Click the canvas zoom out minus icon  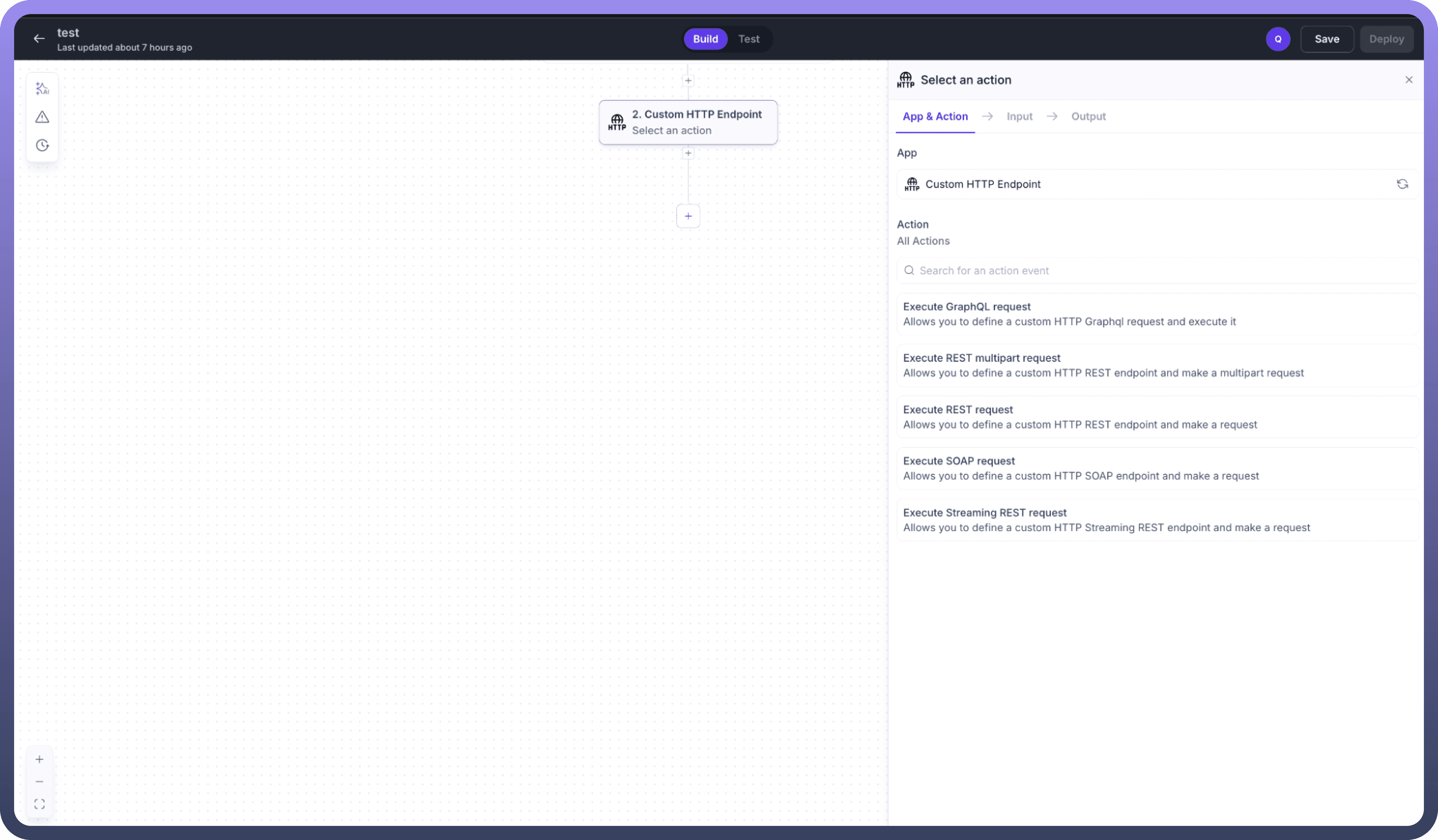(39, 781)
